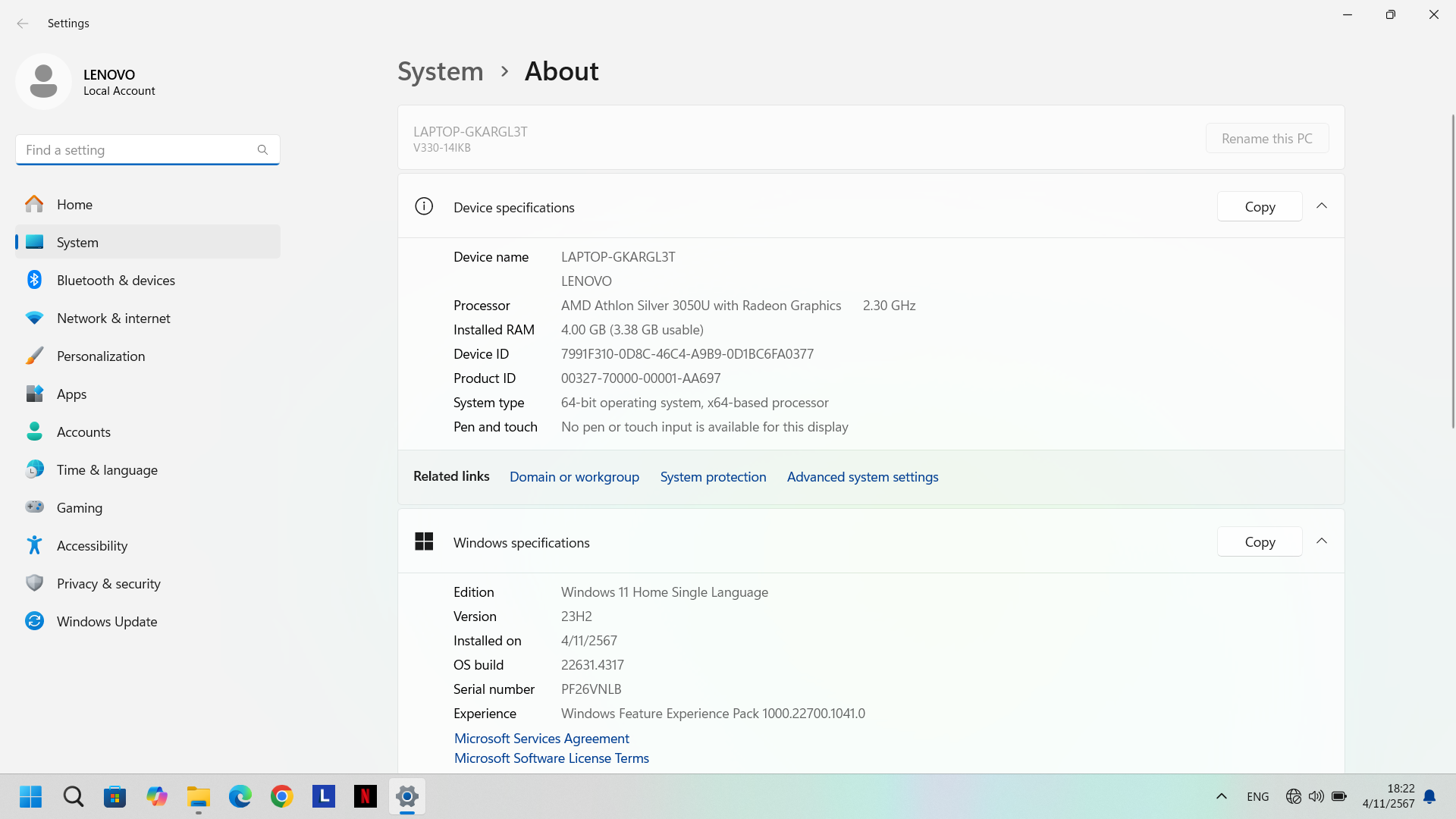Click the battery icon in system tray

(1339, 796)
